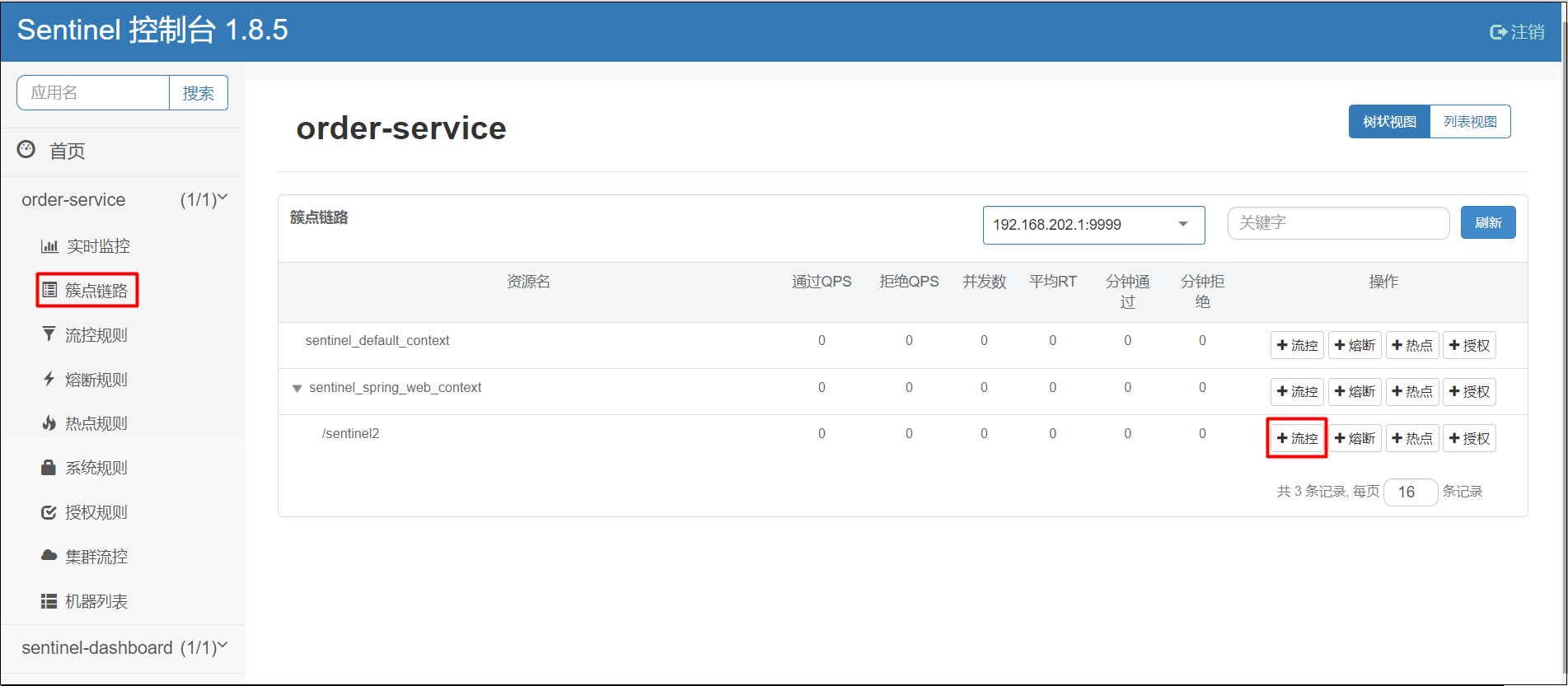Click the table list icon for 机器列表
The width and height of the screenshot is (1568, 686).
(49, 601)
